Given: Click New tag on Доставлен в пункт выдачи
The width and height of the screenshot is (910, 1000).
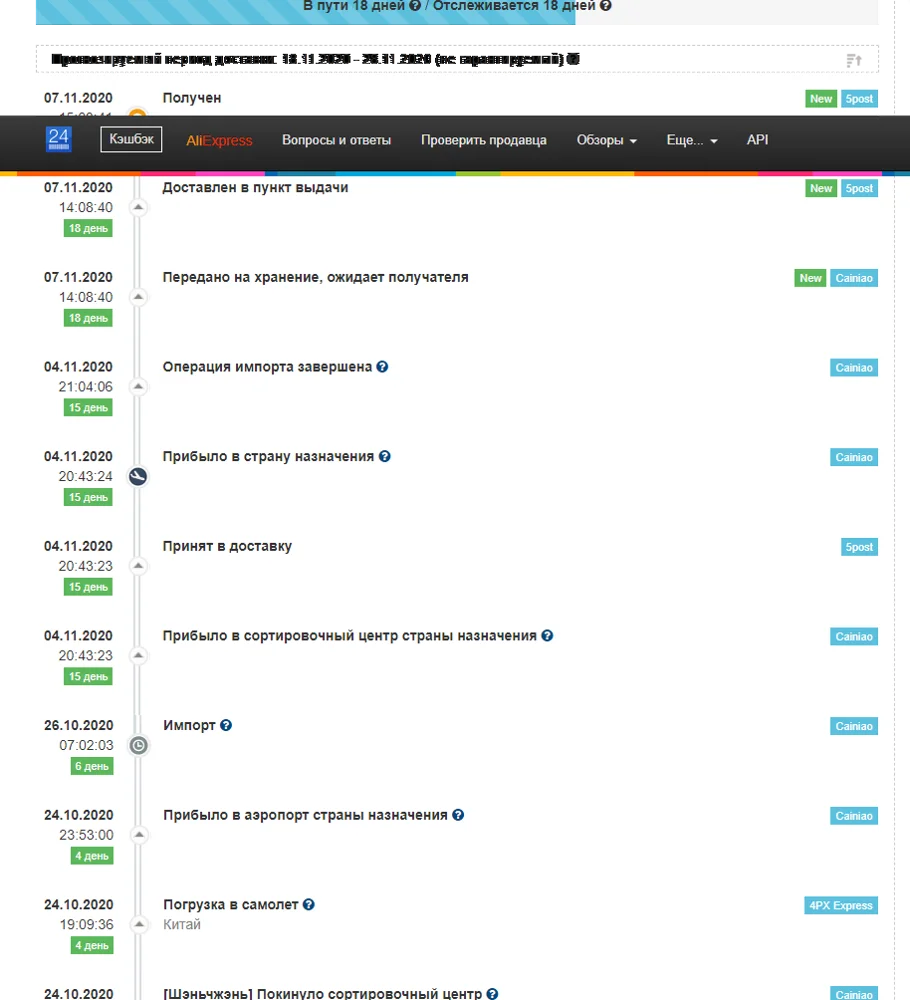Looking at the screenshot, I should pos(821,188).
